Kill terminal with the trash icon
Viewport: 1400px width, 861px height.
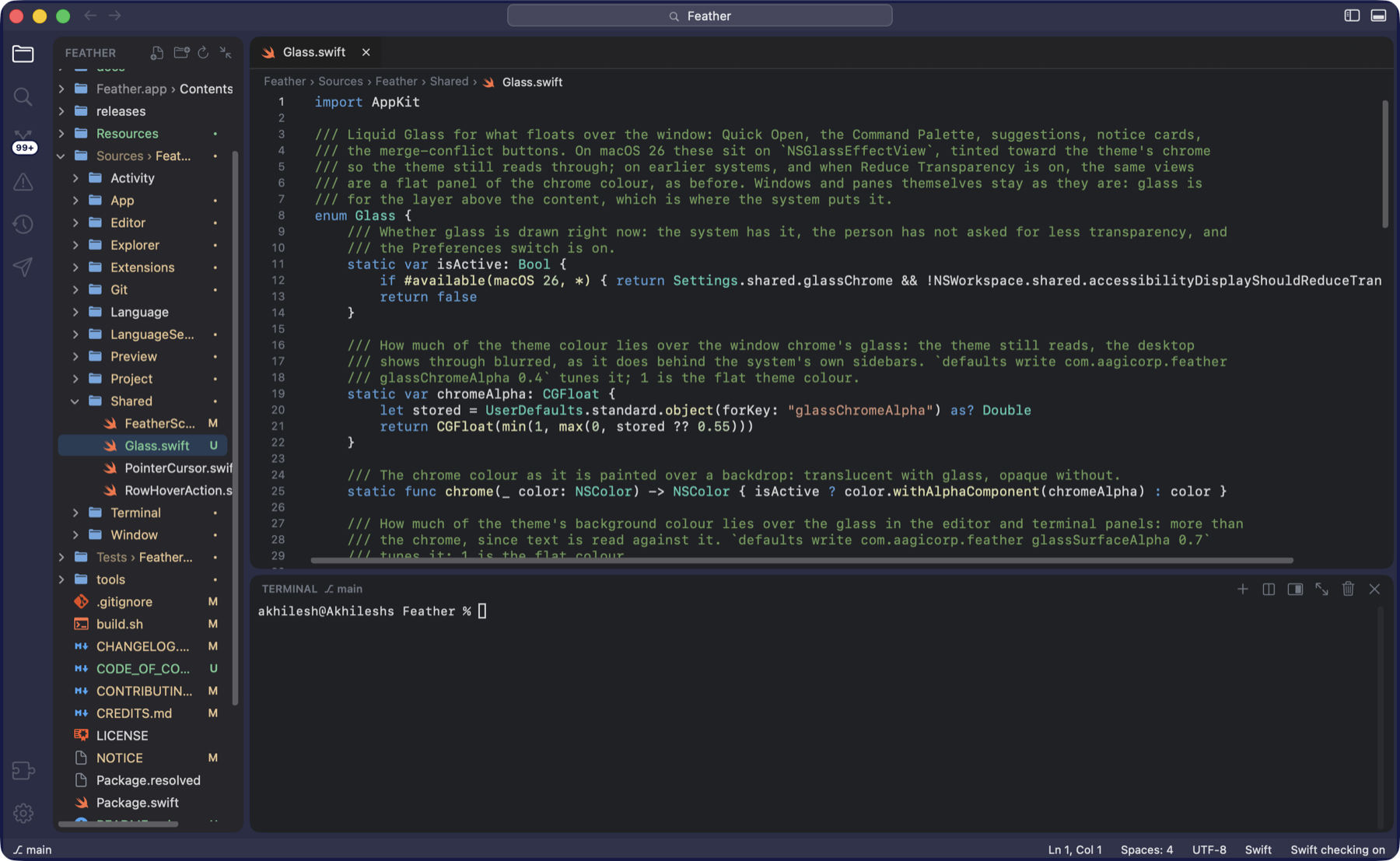click(1348, 589)
